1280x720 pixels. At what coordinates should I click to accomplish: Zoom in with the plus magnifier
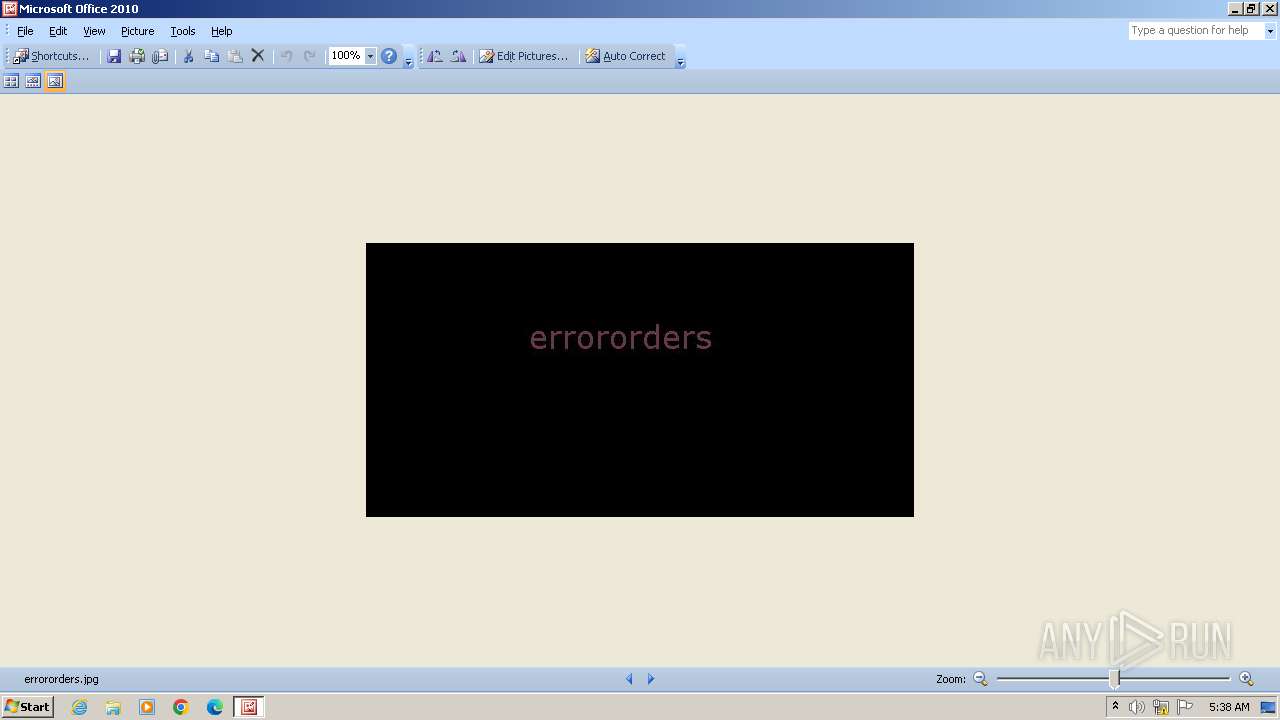[x=1246, y=679]
